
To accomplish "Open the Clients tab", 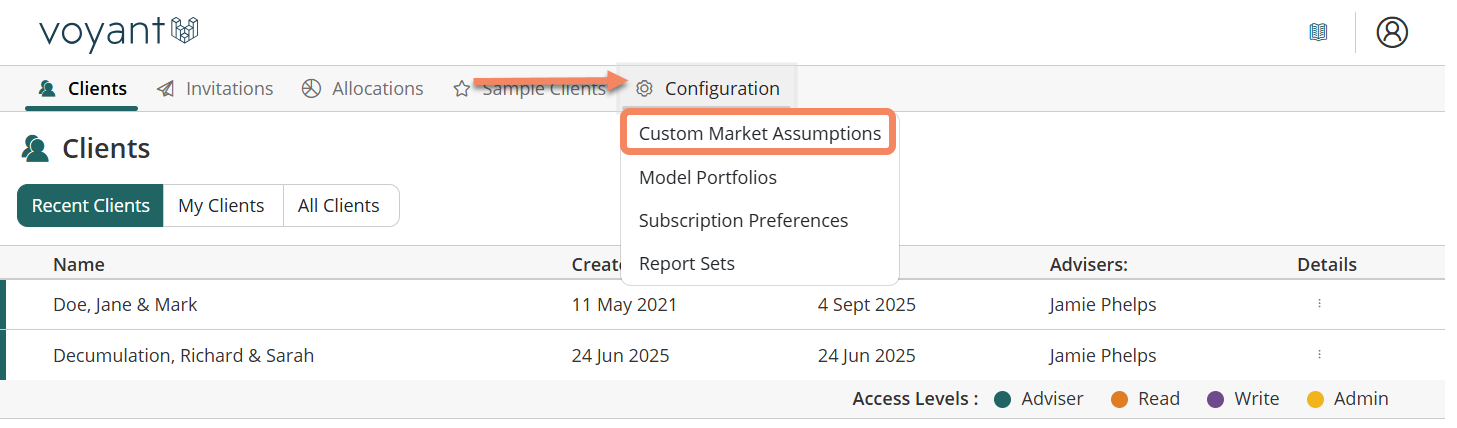I will click(83, 89).
